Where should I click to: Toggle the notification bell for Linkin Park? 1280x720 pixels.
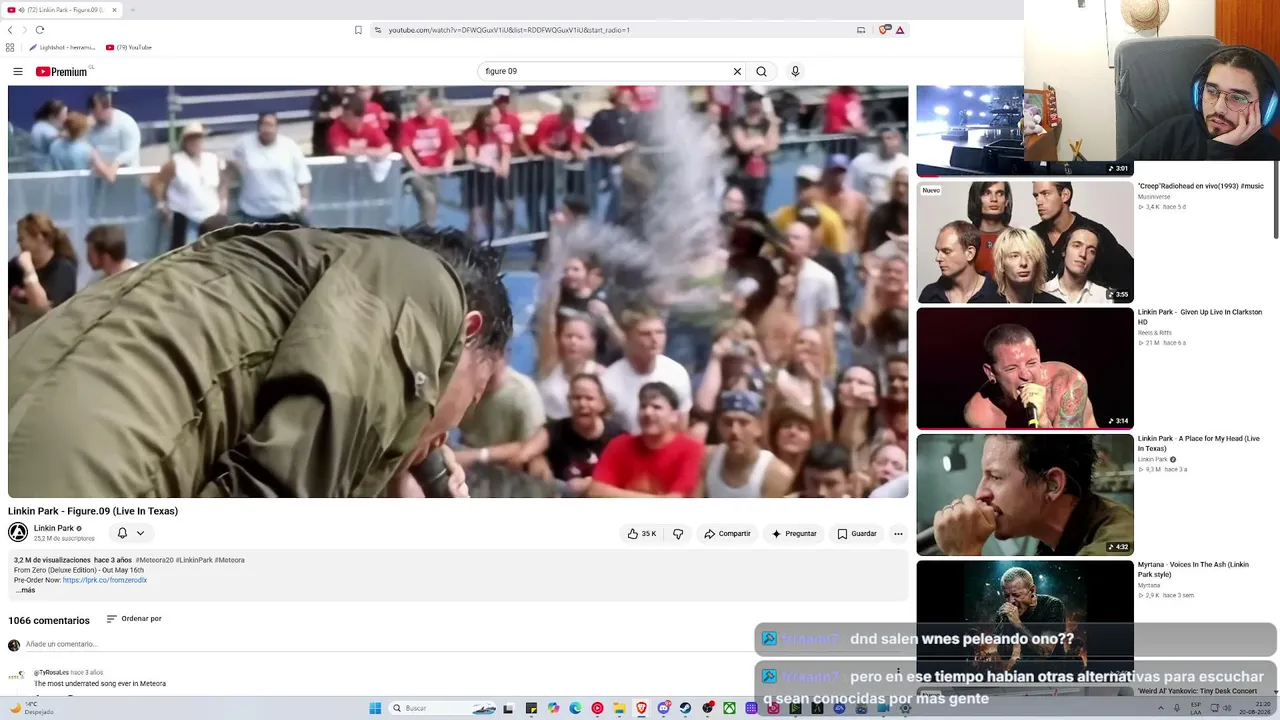click(x=122, y=533)
